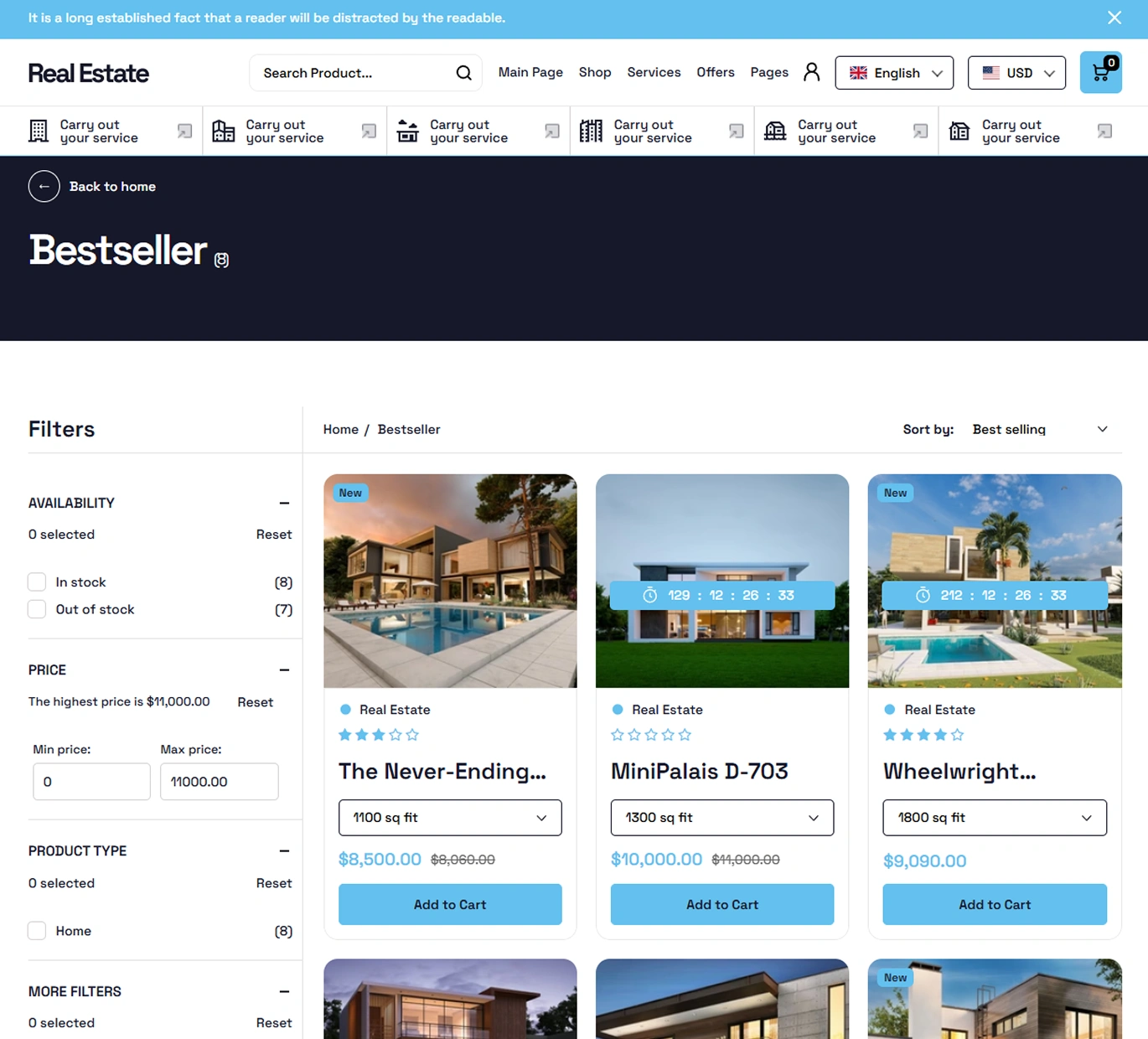Open the 1800 sq fit size dropdown
1148x1039 pixels.
(x=995, y=818)
